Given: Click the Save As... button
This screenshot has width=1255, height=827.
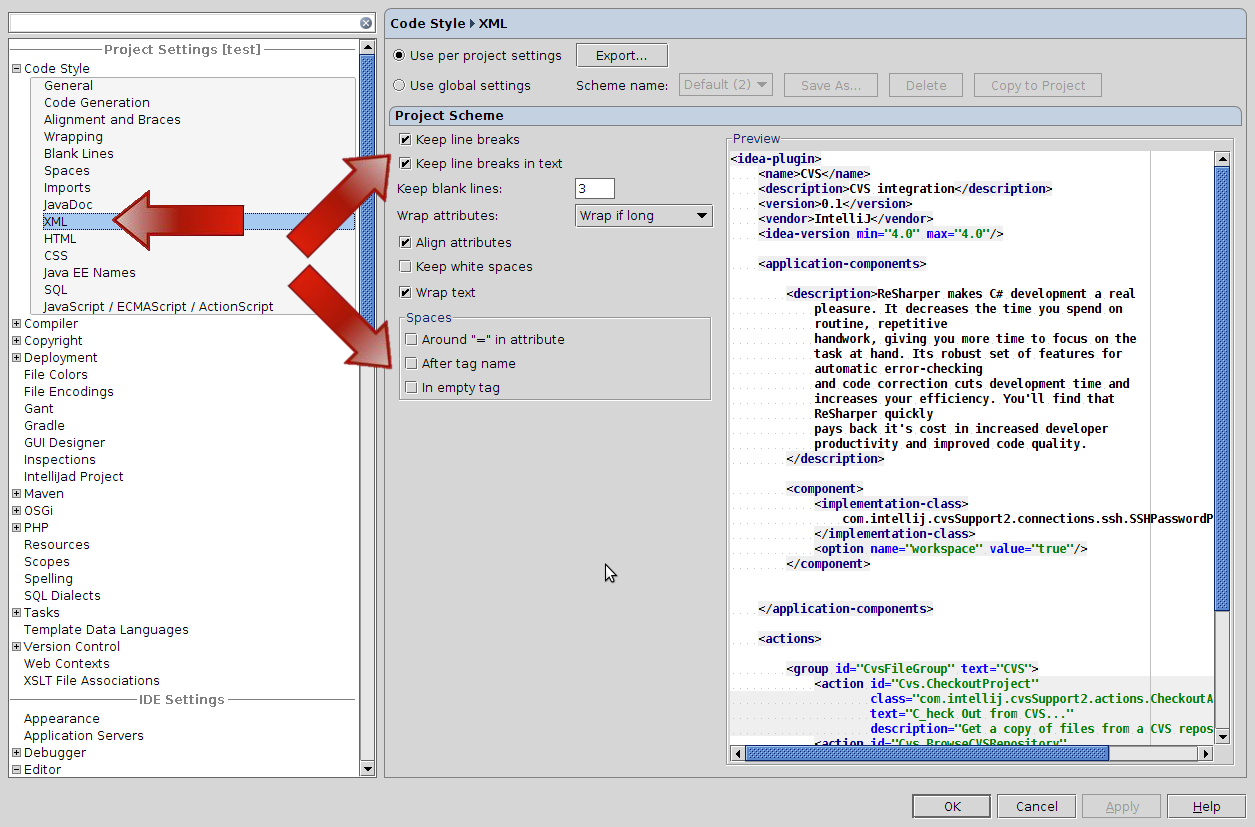Looking at the screenshot, I should coord(831,85).
